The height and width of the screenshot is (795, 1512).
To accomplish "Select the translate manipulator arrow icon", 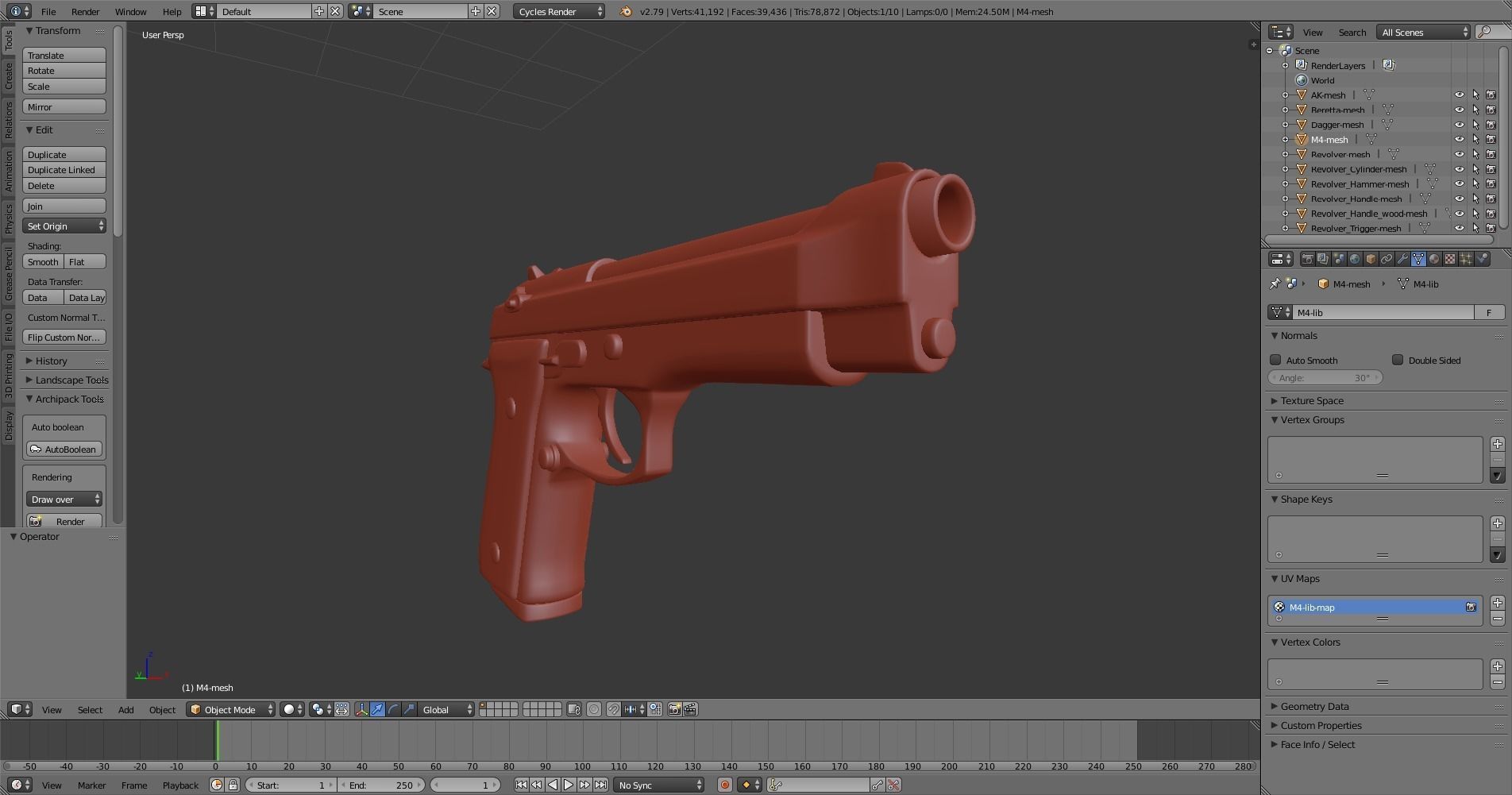I will tap(378, 709).
